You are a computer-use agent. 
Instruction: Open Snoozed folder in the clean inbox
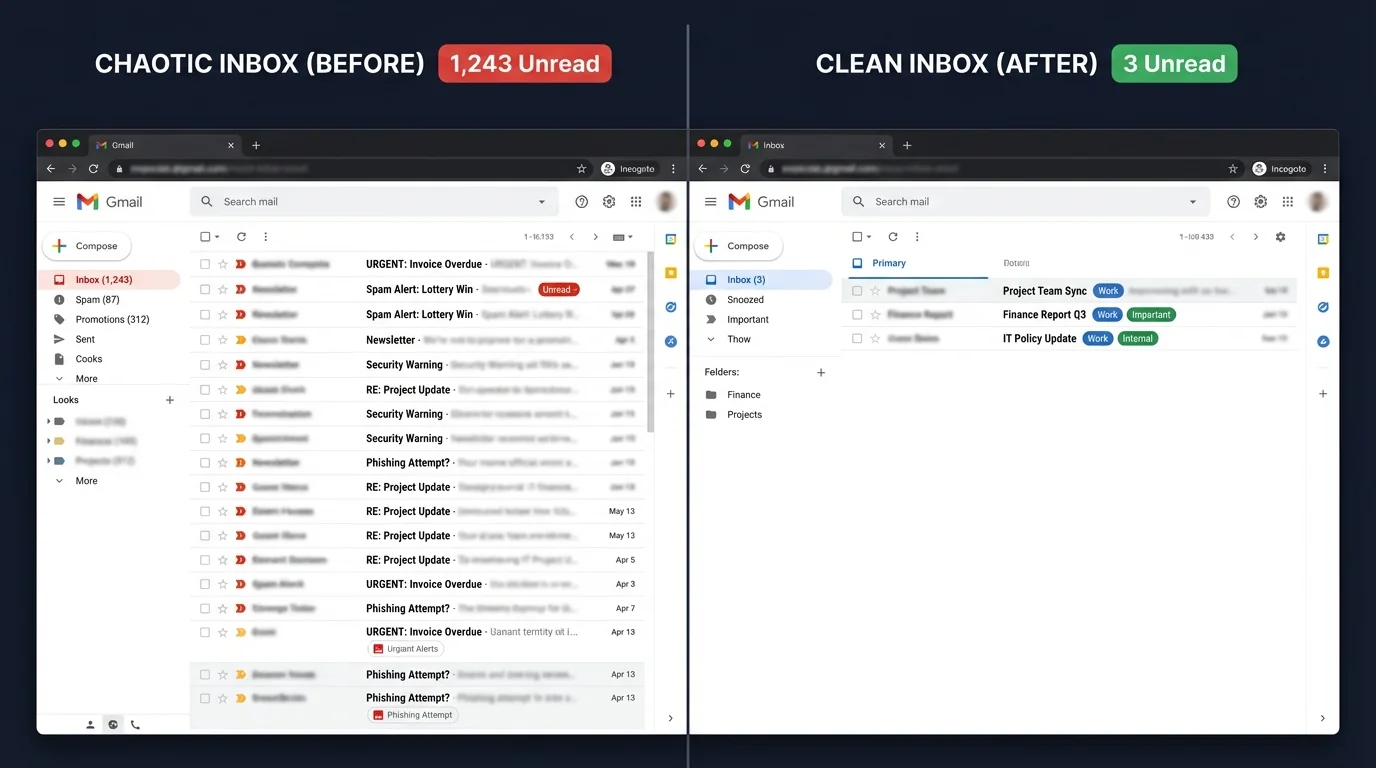[x=745, y=300]
